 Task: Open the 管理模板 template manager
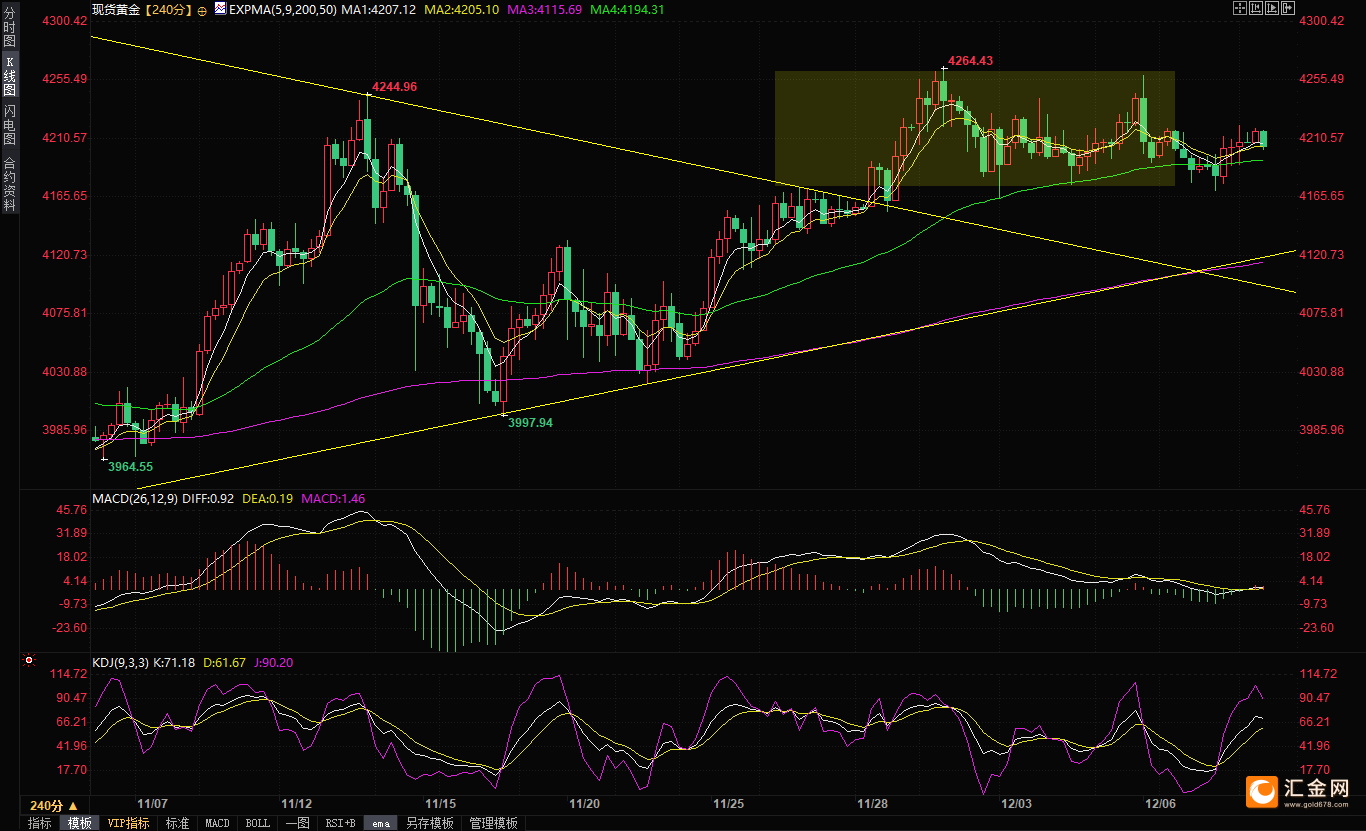pos(493,823)
